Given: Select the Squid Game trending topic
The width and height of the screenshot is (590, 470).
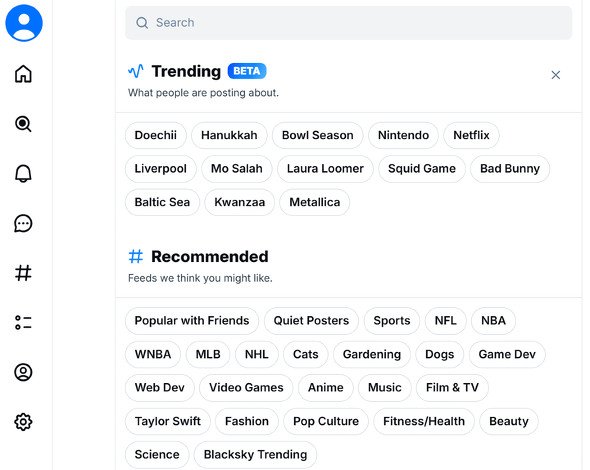Looking at the screenshot, I should (x=422, y=169).
